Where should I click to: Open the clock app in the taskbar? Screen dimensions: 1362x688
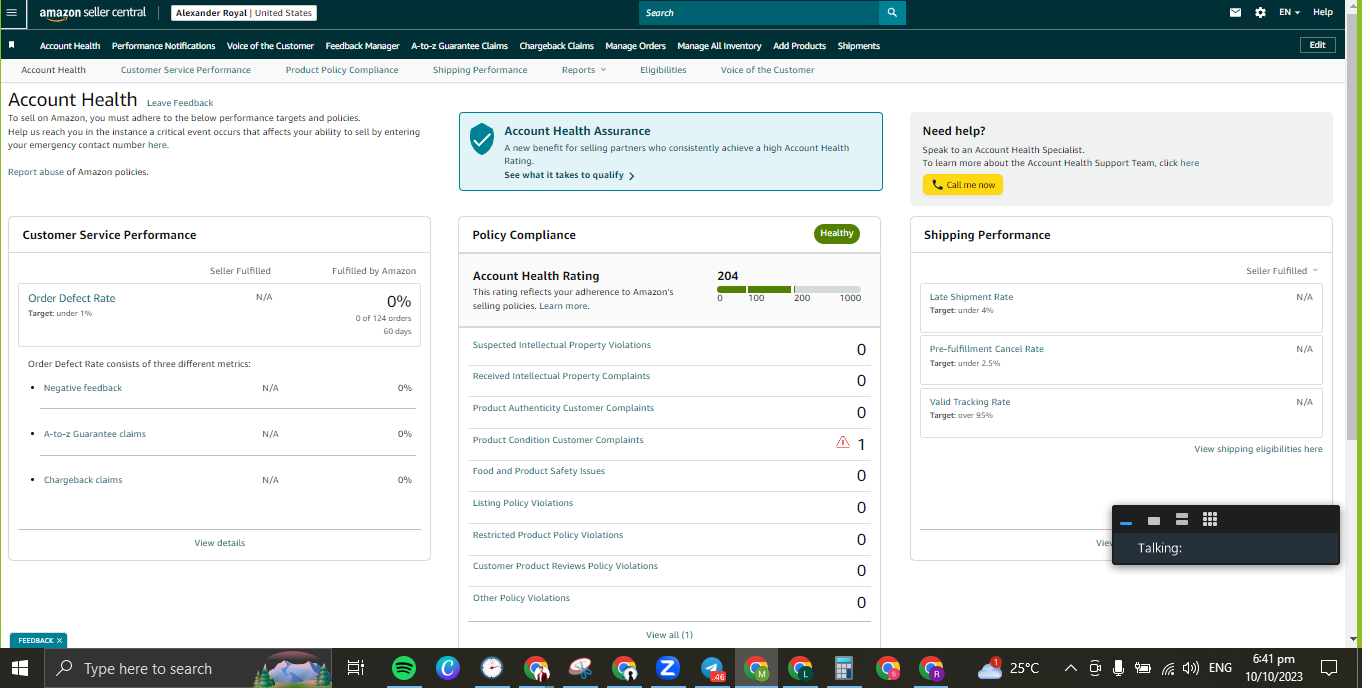point(492,668)
